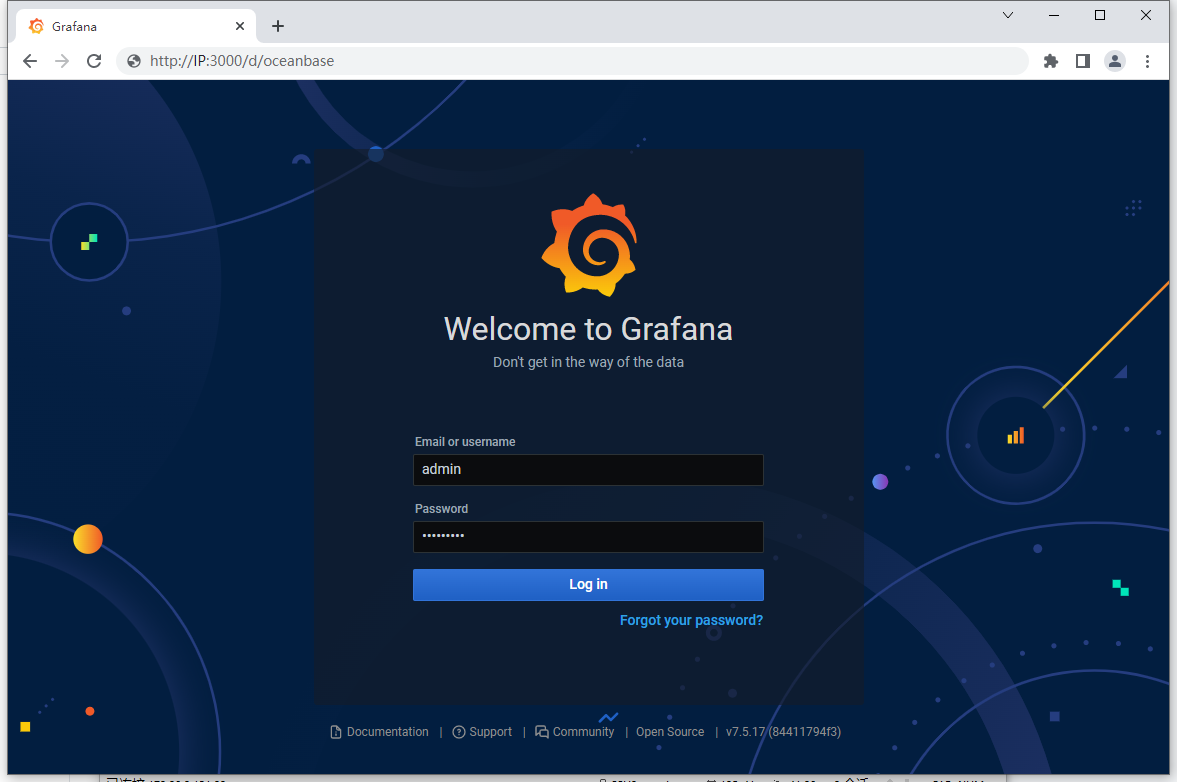Maximize the browser window
Screen dimensions: 1177x782
click(x=1100, y=15)
